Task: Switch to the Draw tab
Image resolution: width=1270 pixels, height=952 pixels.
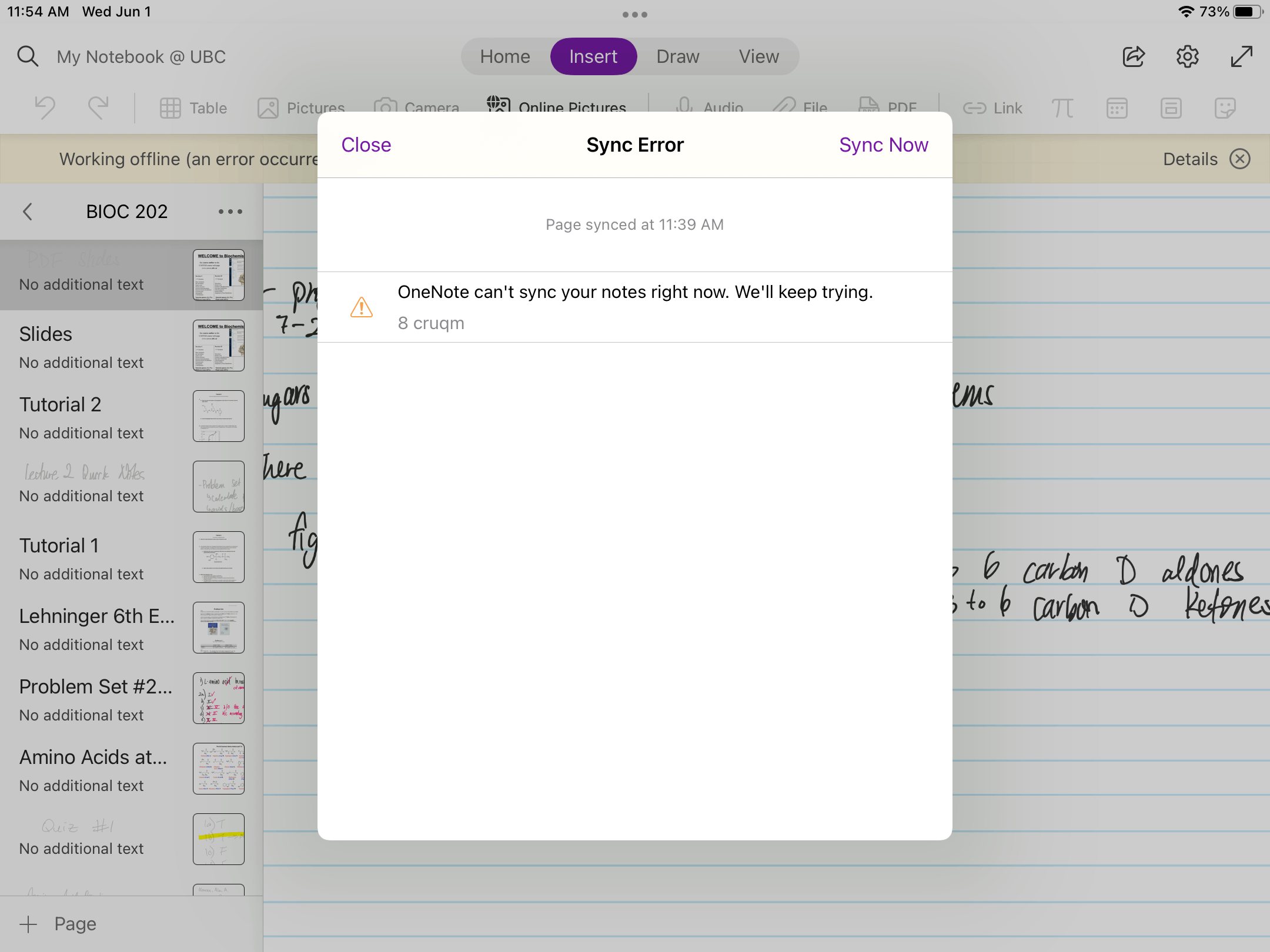Action: tap(677, 56)
